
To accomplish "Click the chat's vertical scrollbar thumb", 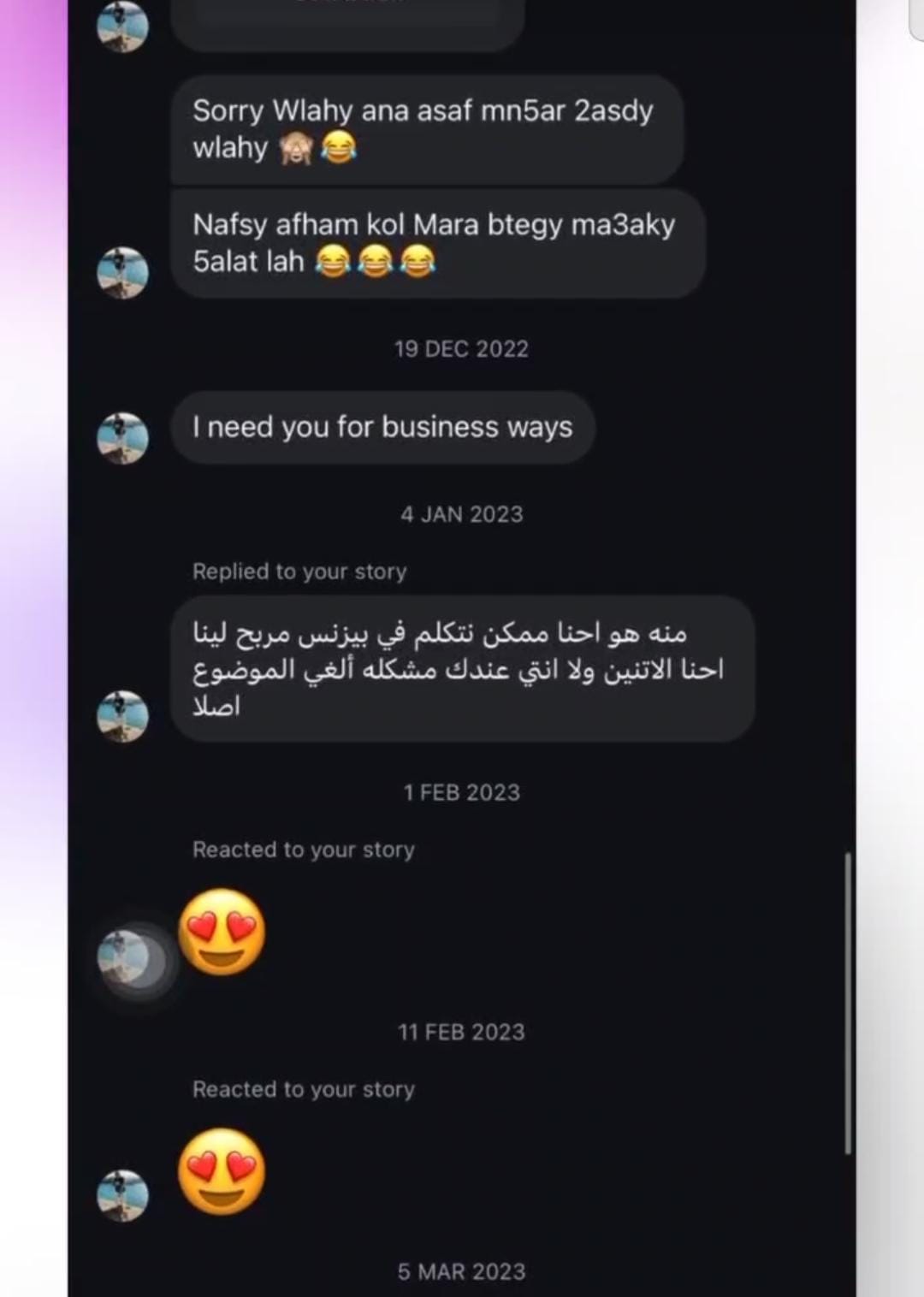I will tap(848, 1004).
